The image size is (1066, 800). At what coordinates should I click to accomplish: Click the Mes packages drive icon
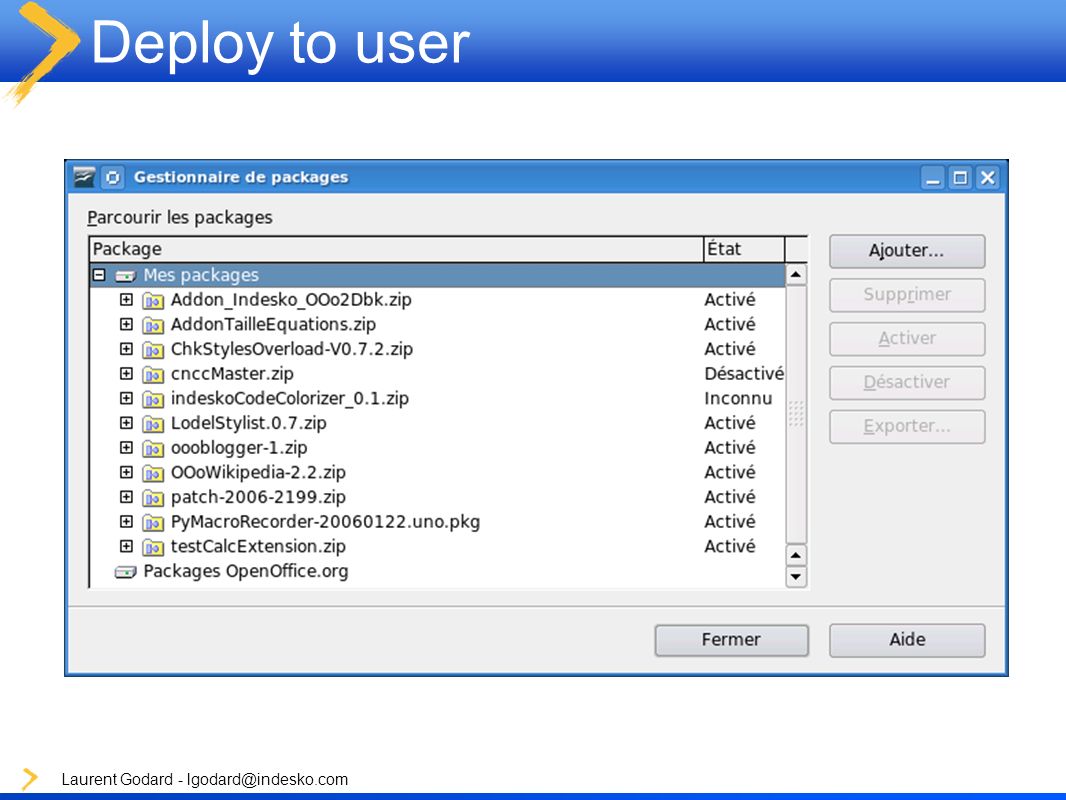click(x=126, y=276)
